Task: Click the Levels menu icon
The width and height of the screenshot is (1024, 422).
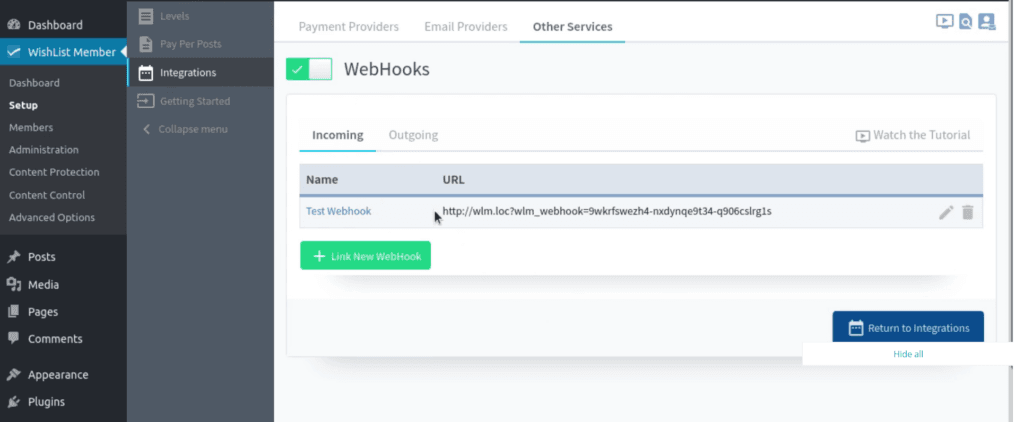Action: [146, 16]
